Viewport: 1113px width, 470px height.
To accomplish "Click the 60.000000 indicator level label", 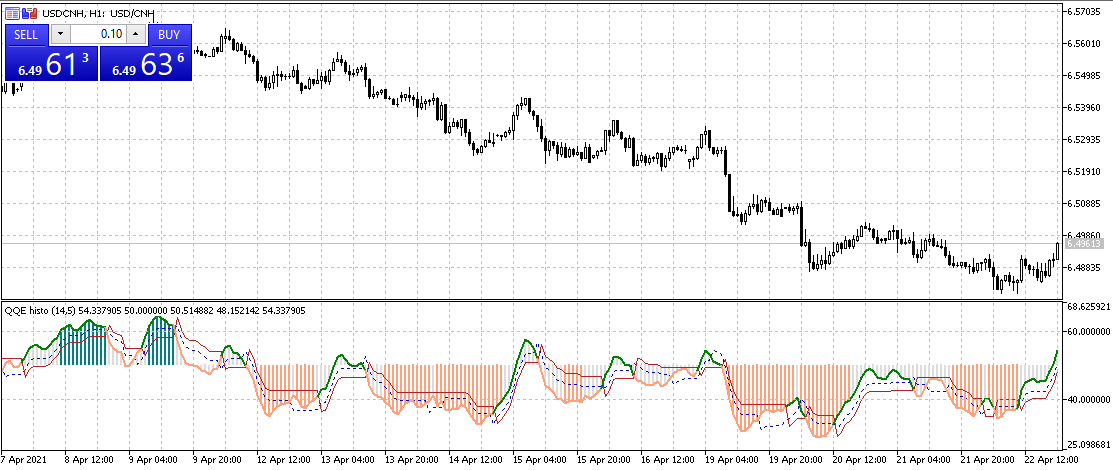I will [1087, 331].
